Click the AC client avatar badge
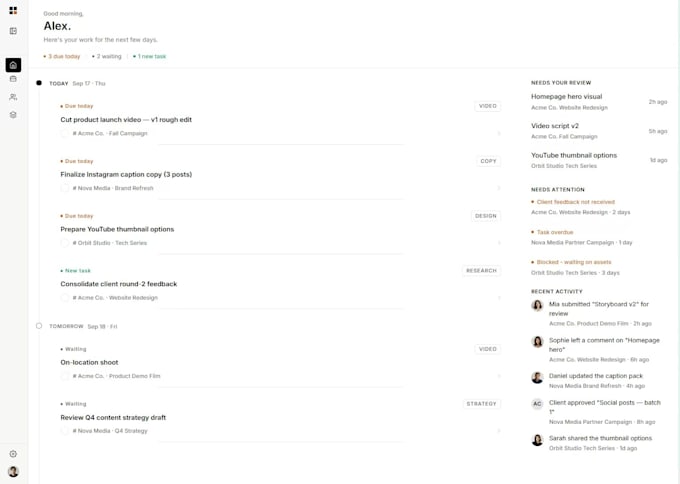This screenshot has width=680, height=484. [x=537, y=404]
